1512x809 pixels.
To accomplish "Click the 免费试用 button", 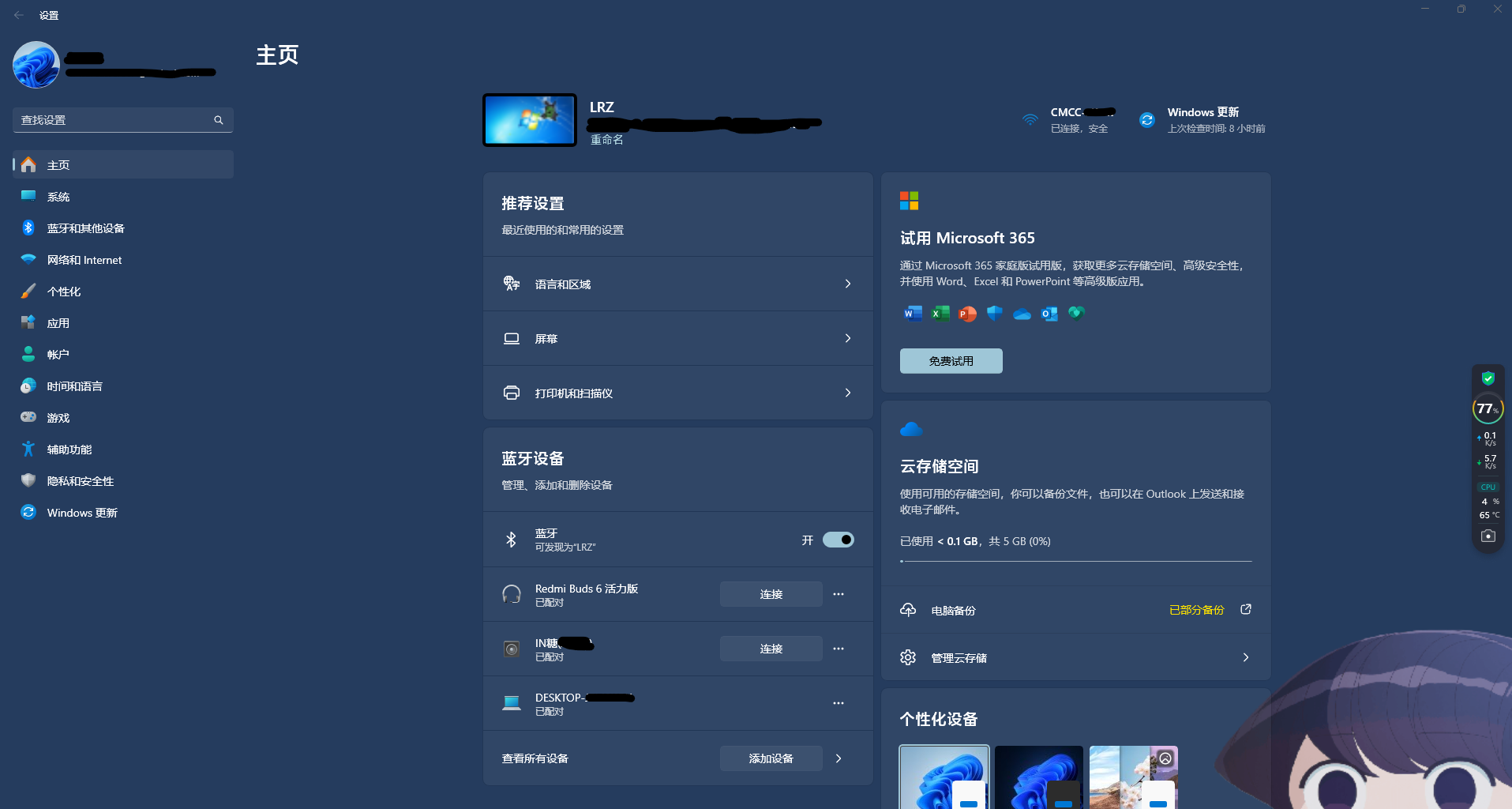I will 951,361.
